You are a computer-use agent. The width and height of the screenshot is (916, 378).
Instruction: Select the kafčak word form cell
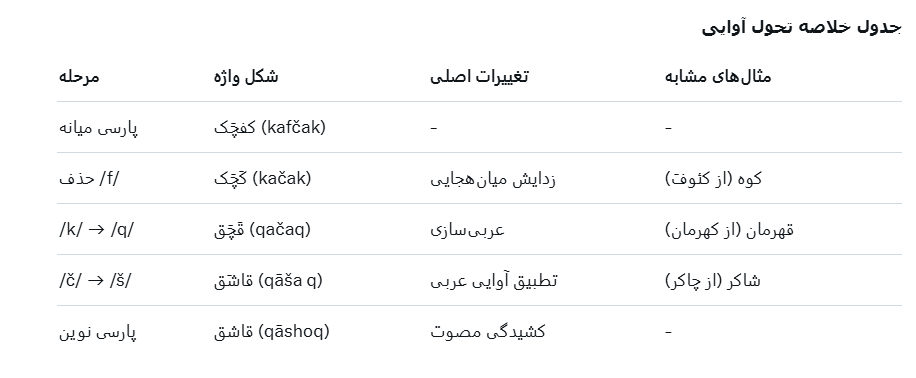[x=270, y=128]
